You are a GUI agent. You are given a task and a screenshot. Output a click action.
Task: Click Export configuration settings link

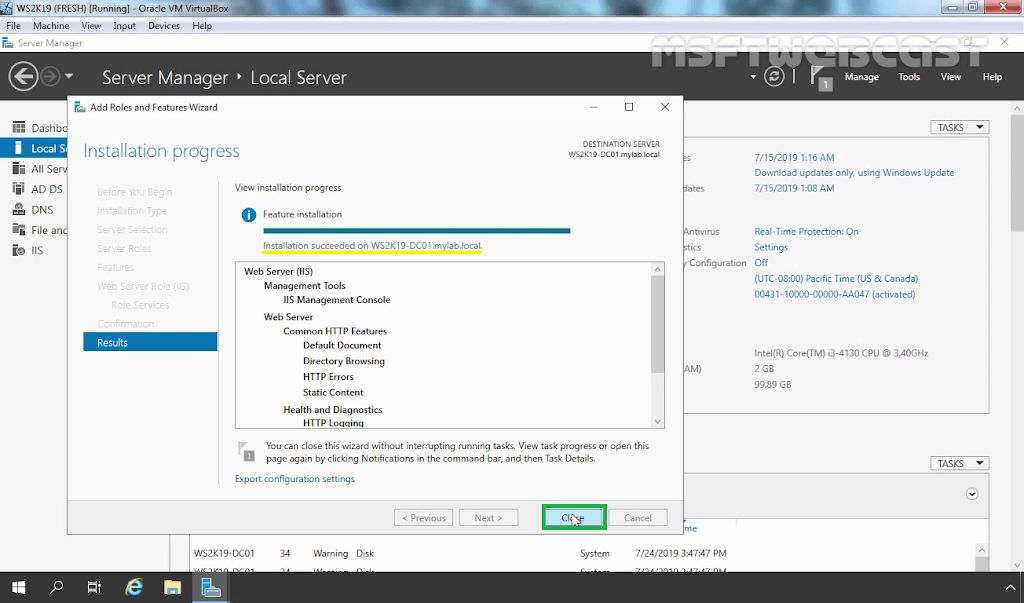coord(295,479)
